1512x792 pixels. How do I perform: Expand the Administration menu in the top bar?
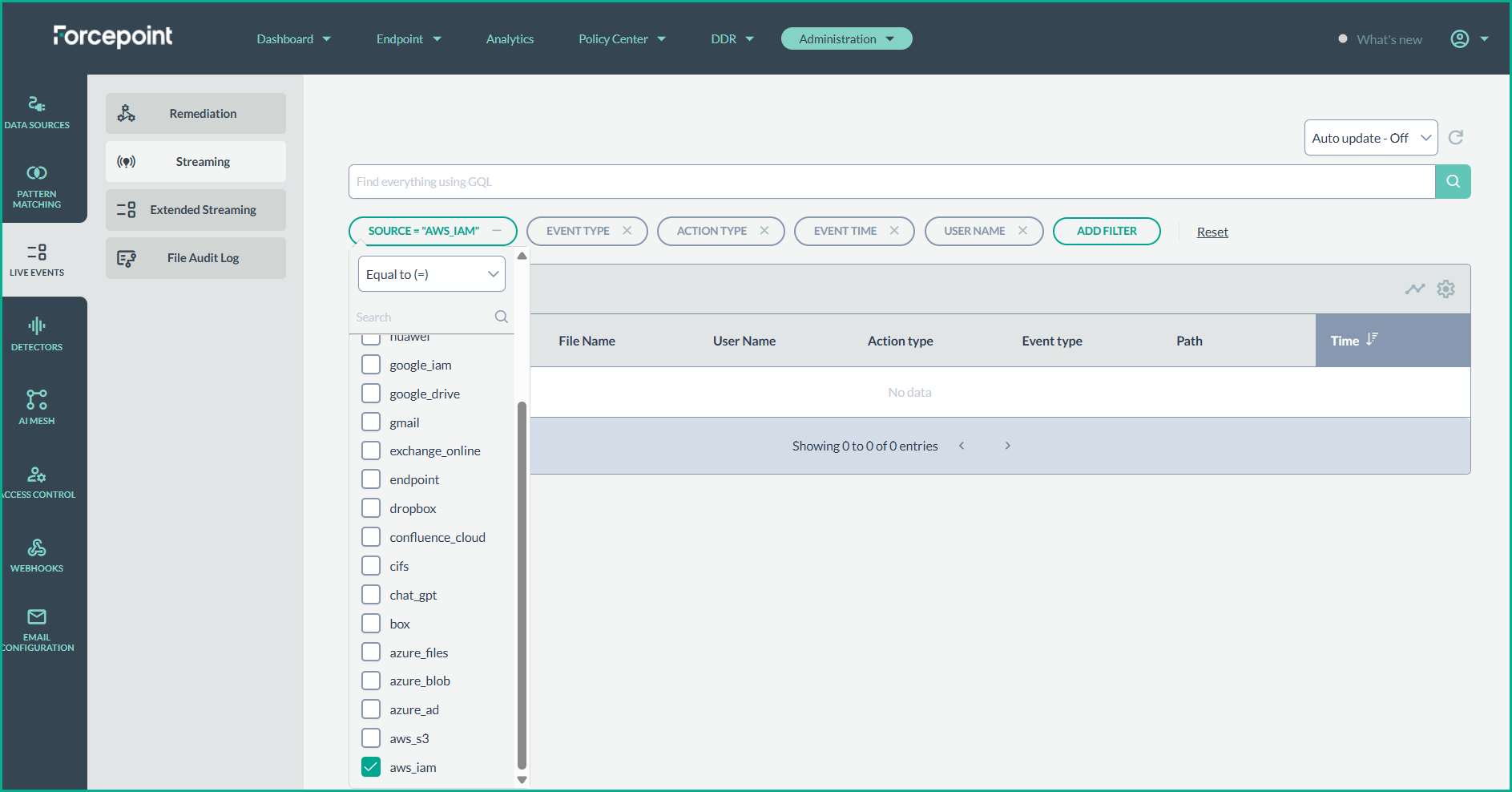tap(846, 39)
